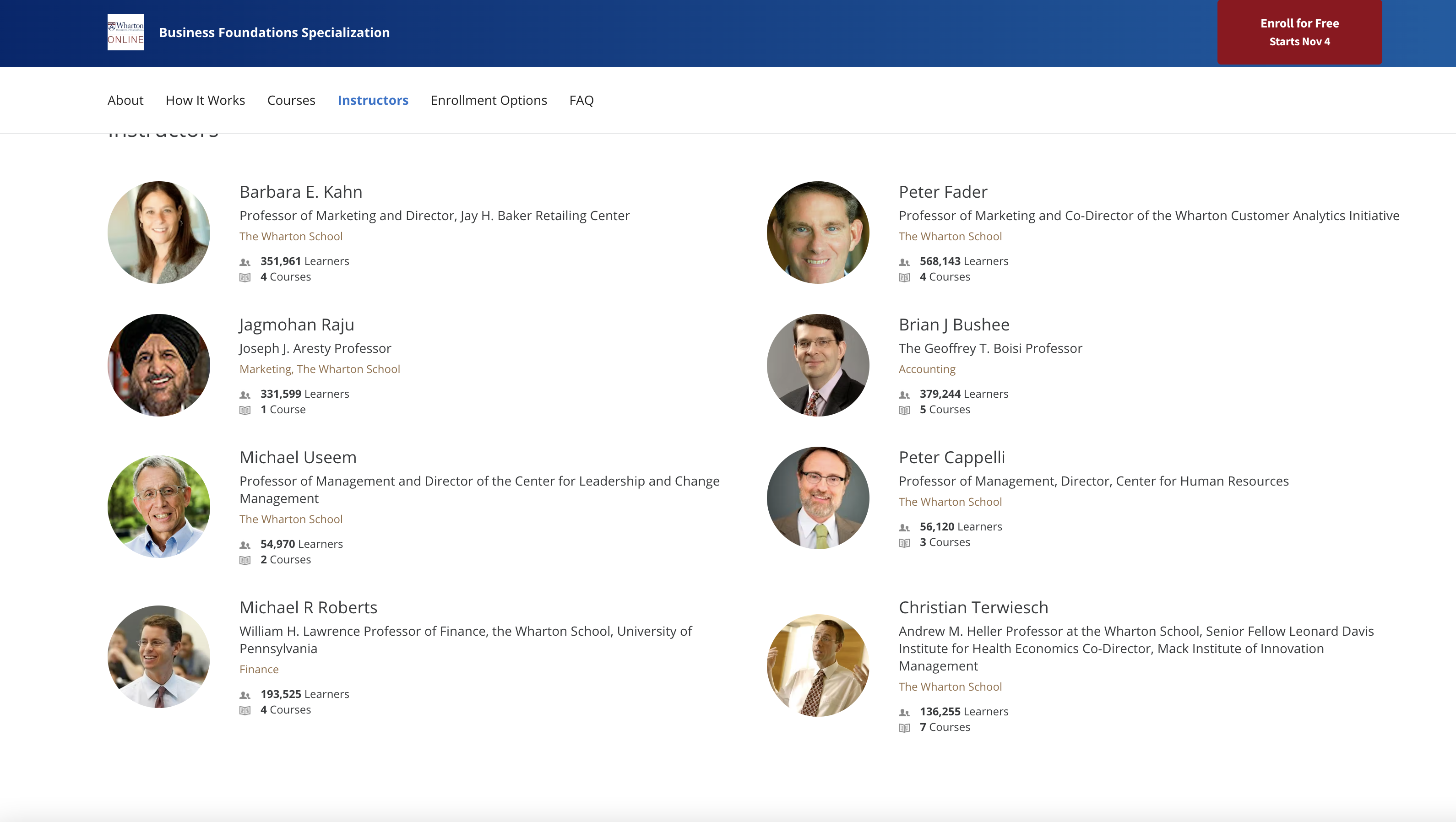The height and width of the screenshot is (822, 1456).
Task: Click book icon next to Brian J Bushee's 5 Courses
Action: [904, 410]
